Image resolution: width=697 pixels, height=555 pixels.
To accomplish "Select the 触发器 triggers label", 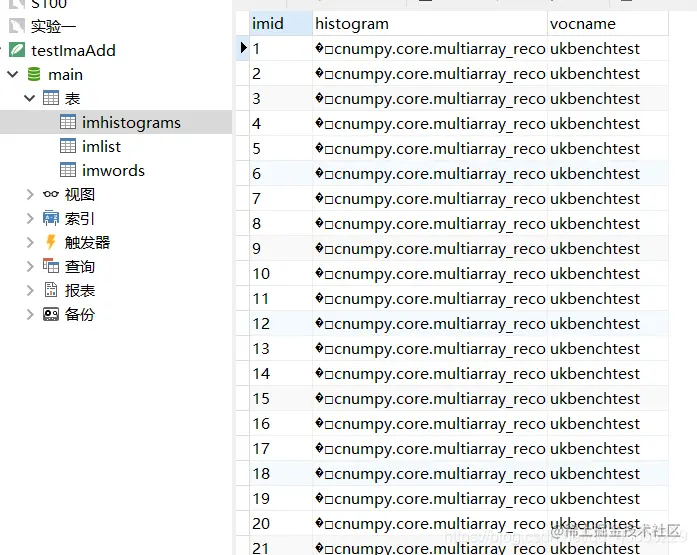I will pos(87,242).
